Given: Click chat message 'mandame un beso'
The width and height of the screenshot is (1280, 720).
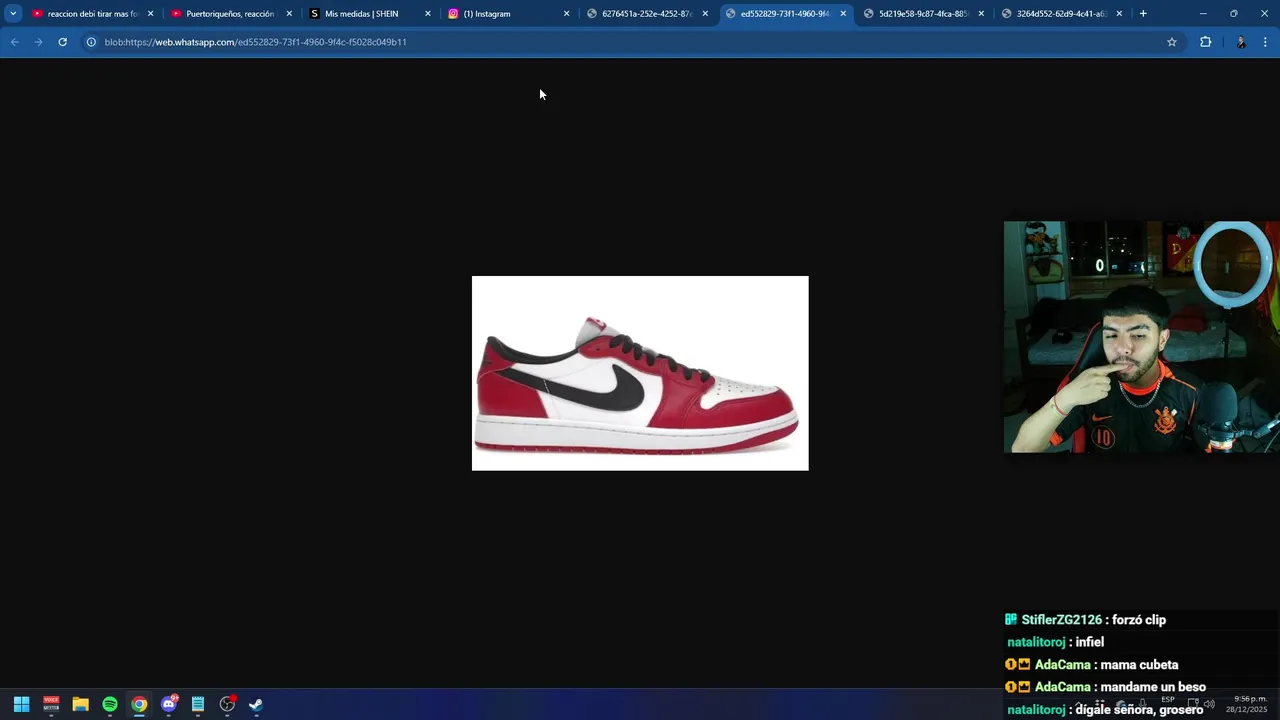Looking at the screenshot, I should pyautogui.click(x=1153, y=687).
